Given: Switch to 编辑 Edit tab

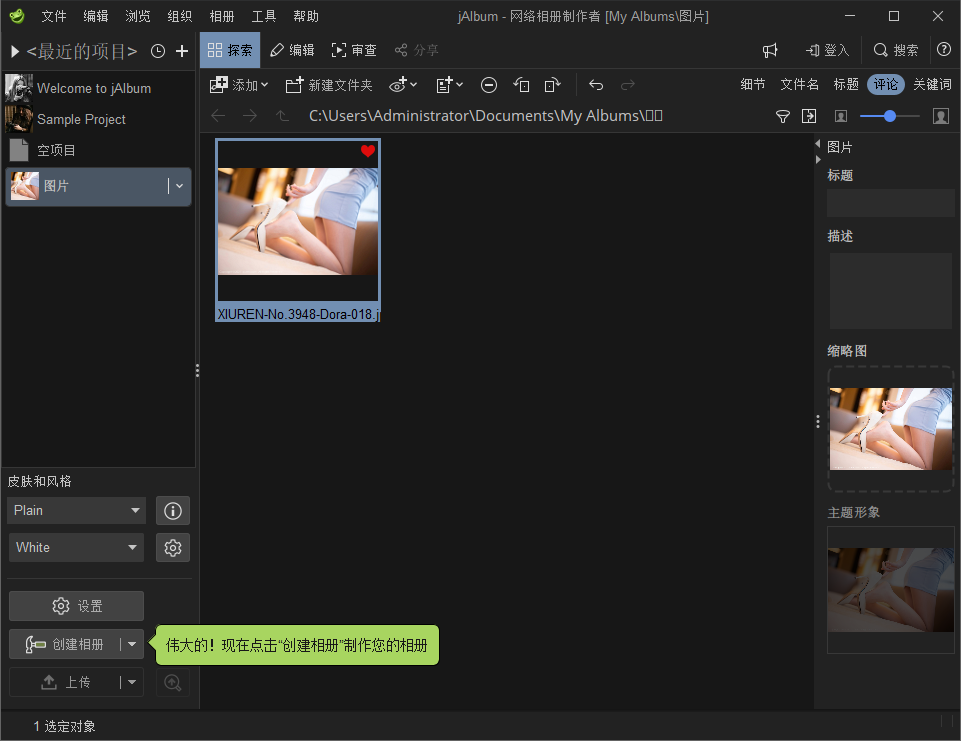Looking at the screenshot, I should pos(292,50).
